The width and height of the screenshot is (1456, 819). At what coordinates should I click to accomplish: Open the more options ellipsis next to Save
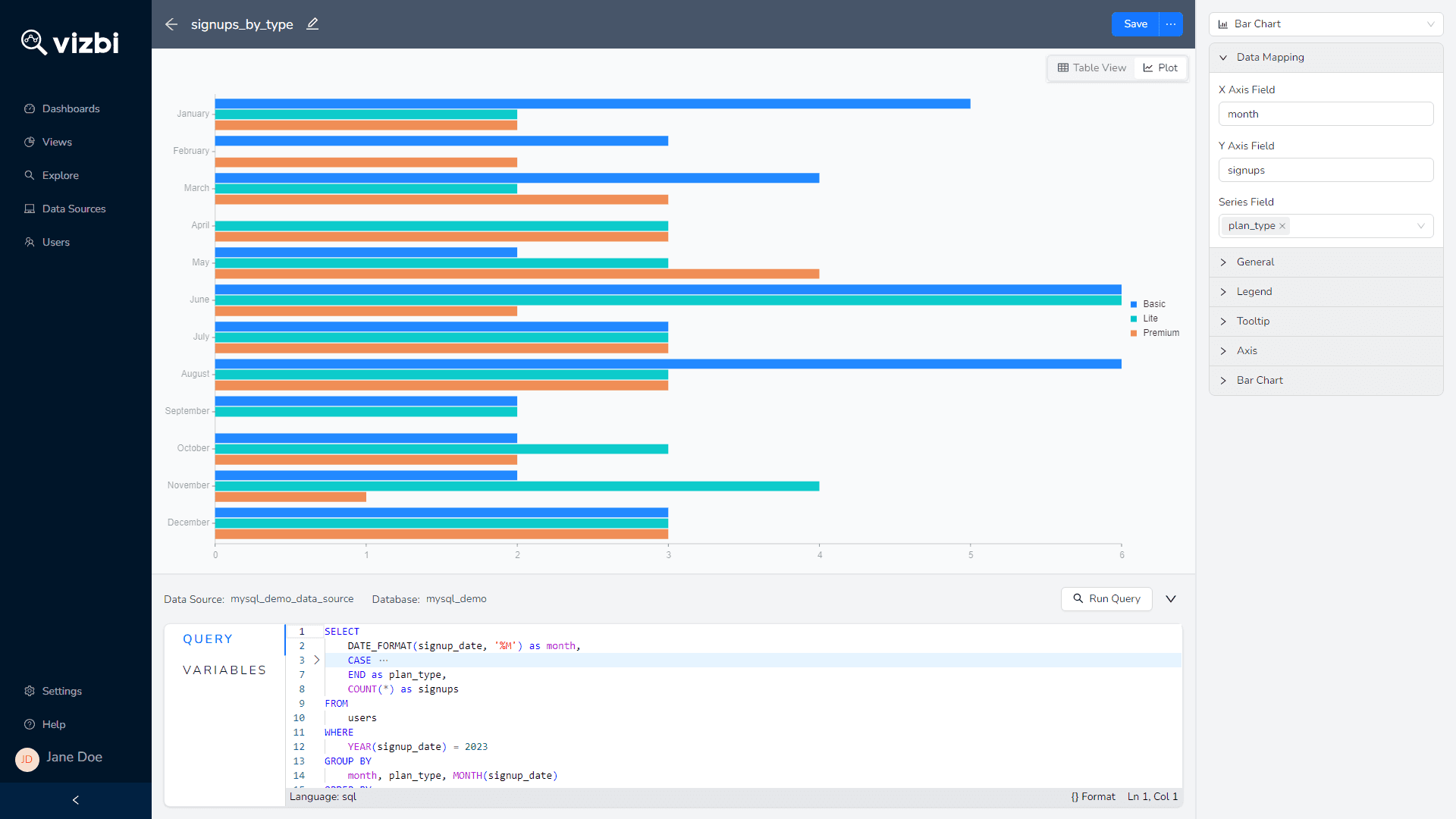1171,24
